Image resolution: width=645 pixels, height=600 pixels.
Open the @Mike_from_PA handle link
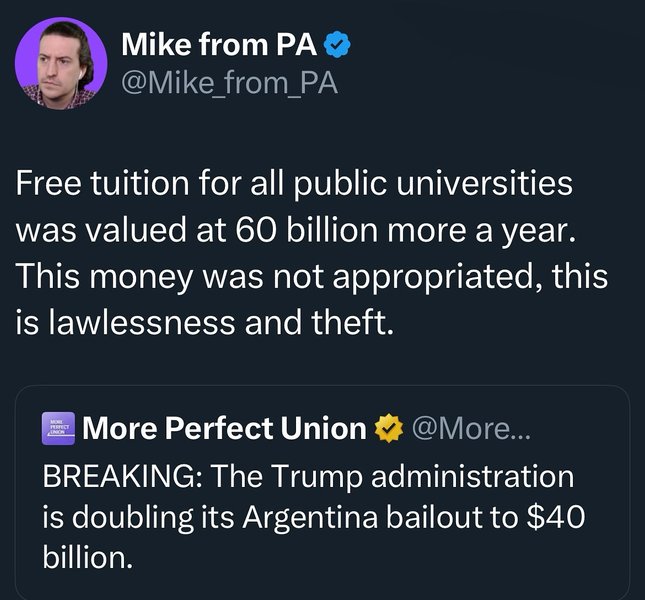(228, 83)
